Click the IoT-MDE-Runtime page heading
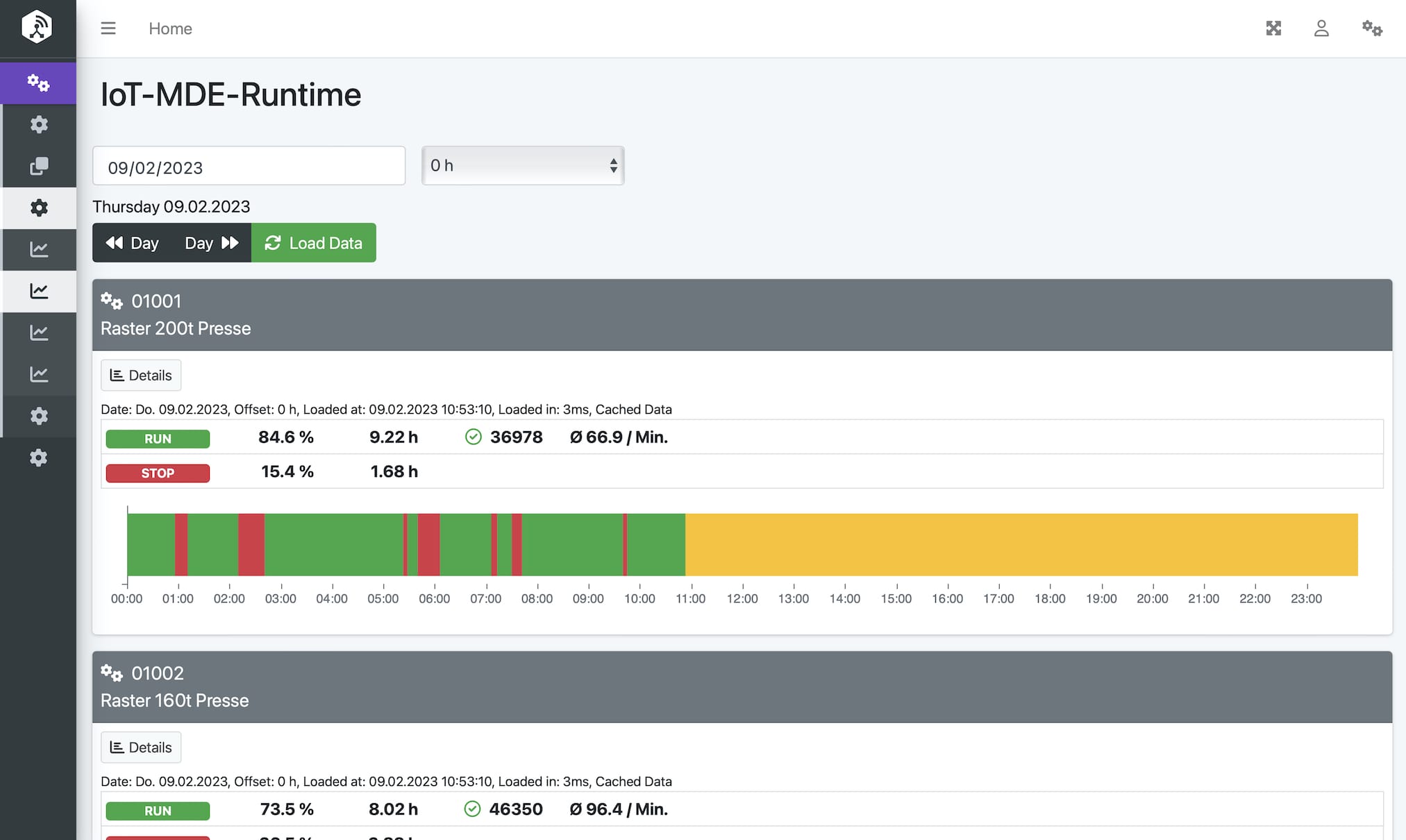 point(231,94)
